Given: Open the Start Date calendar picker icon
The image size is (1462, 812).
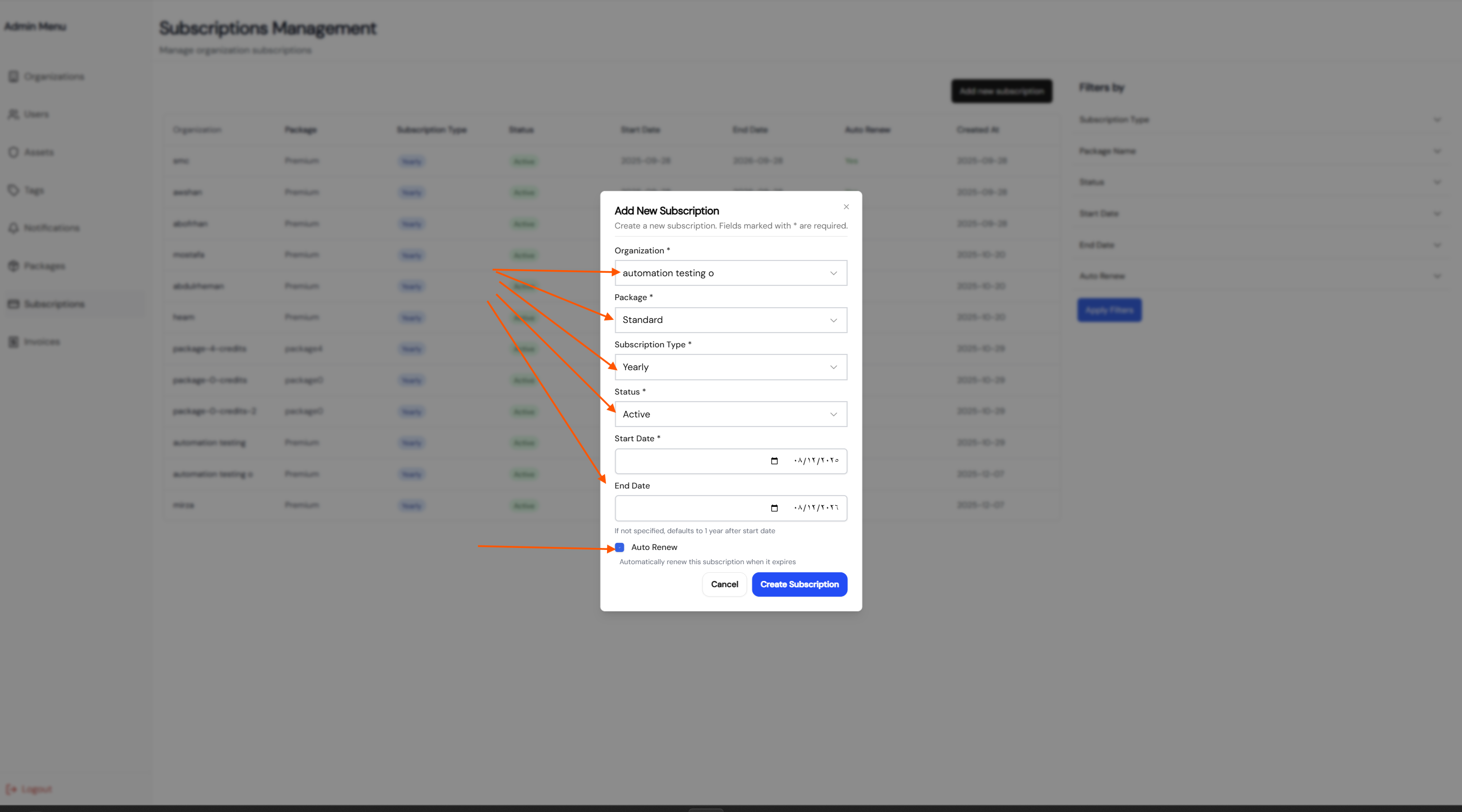Looking at the screenshot, I should pos(774,461).
